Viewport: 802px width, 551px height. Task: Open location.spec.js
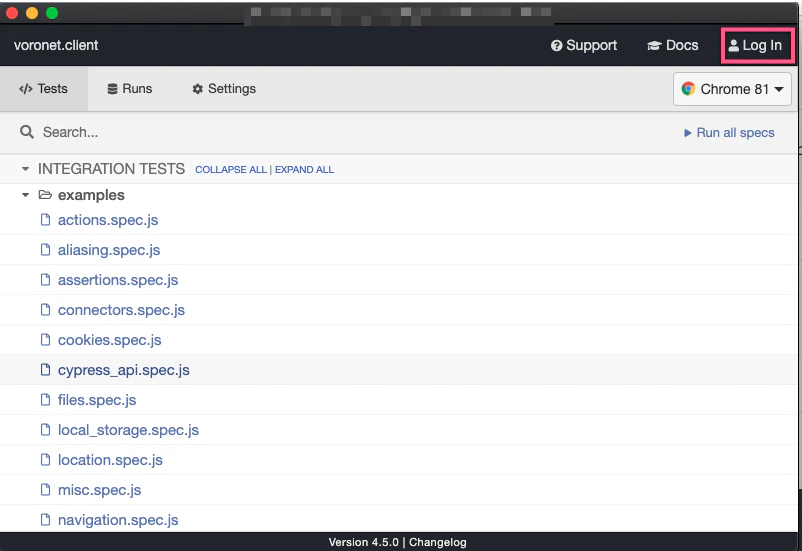tap(110, 460)
